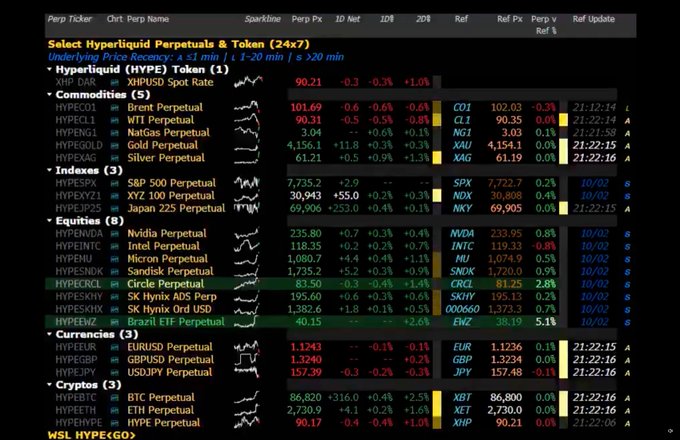Open the XAU reference ticker
This screenshot has height=440, width=680.
[462, 145]
